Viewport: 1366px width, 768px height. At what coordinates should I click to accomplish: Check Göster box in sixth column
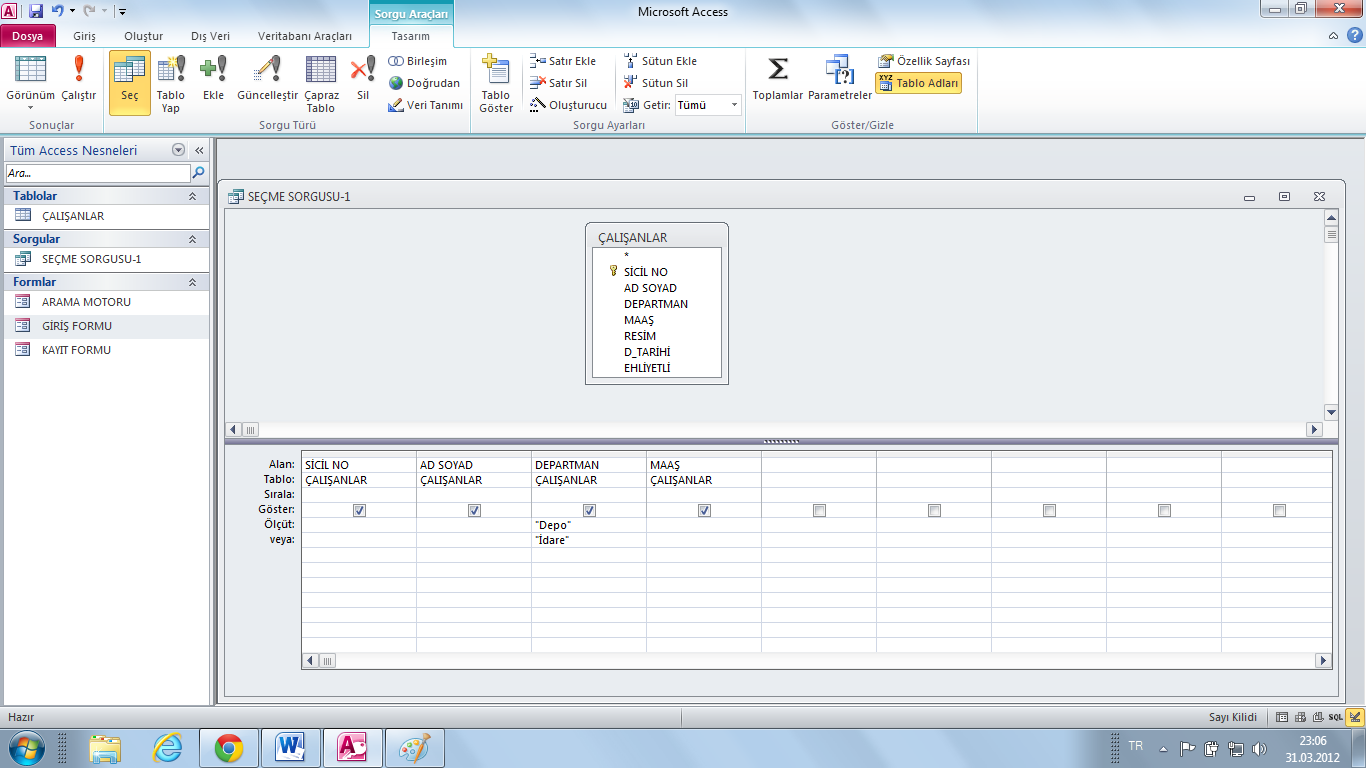(x=934, y=510)
